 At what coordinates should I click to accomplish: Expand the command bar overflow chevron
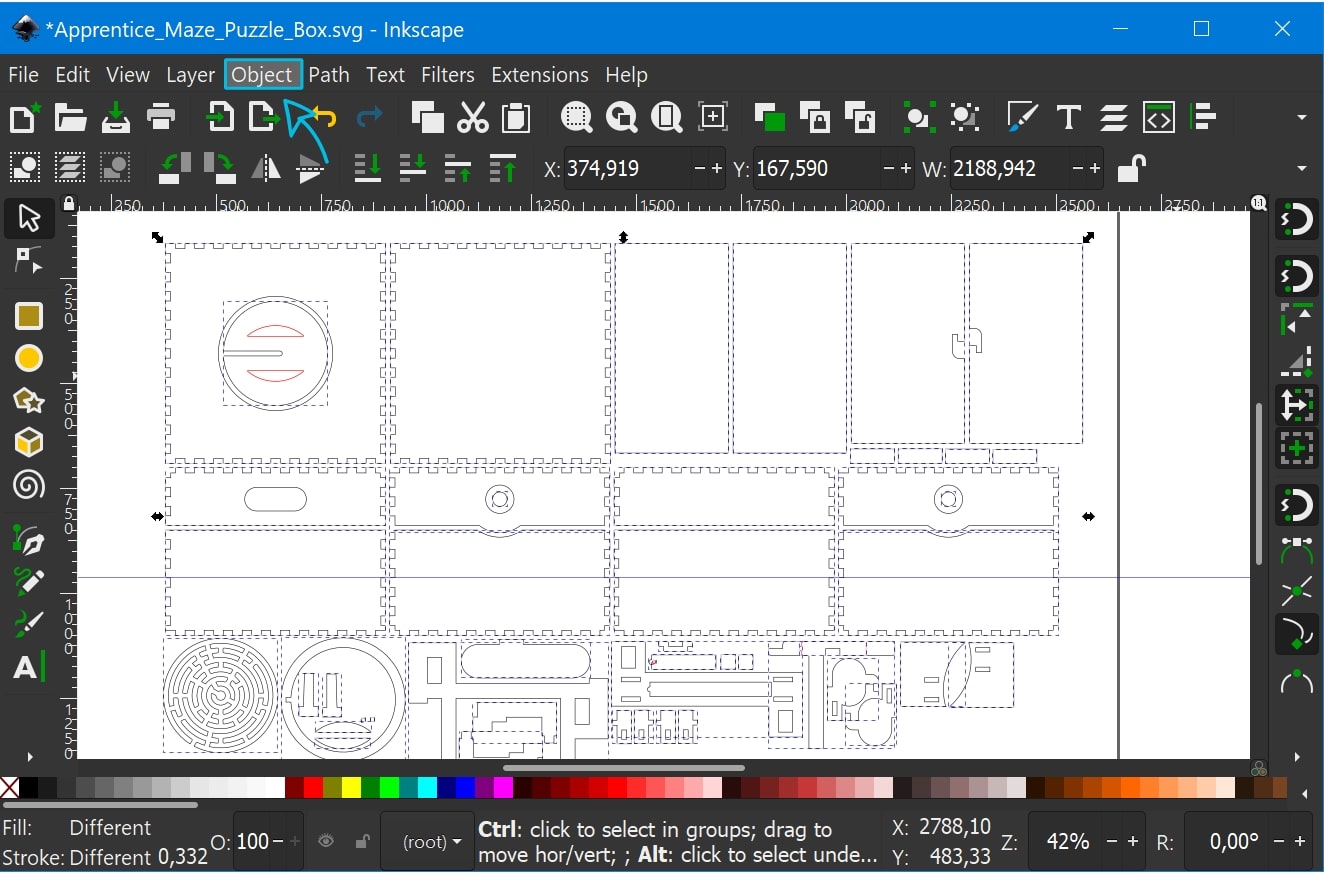coord(1302,117)
